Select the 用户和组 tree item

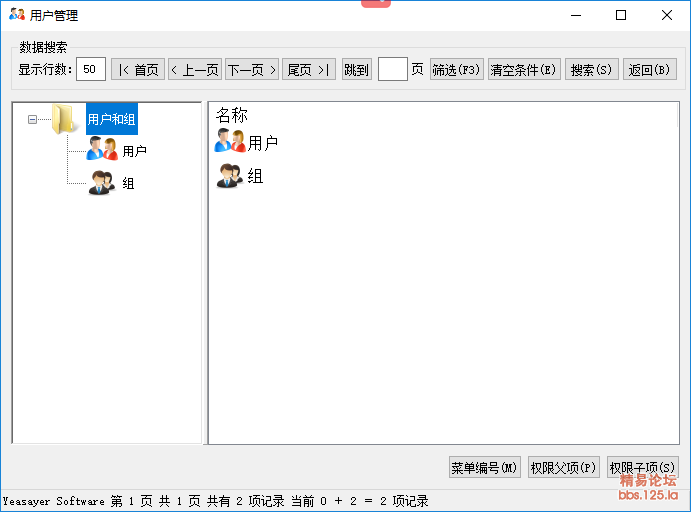[x=111, y=119]
